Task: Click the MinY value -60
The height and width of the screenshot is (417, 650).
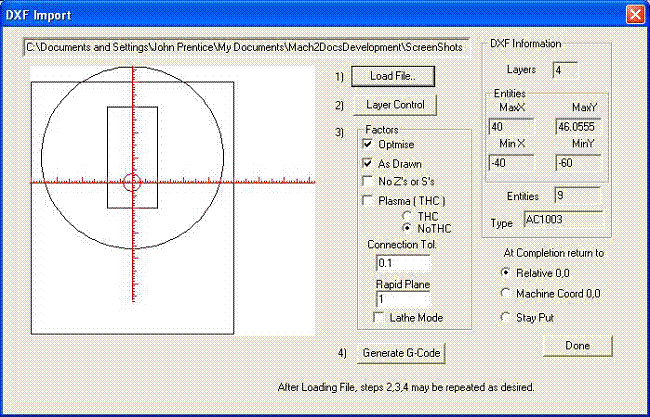Action: (x=578, y=163)
